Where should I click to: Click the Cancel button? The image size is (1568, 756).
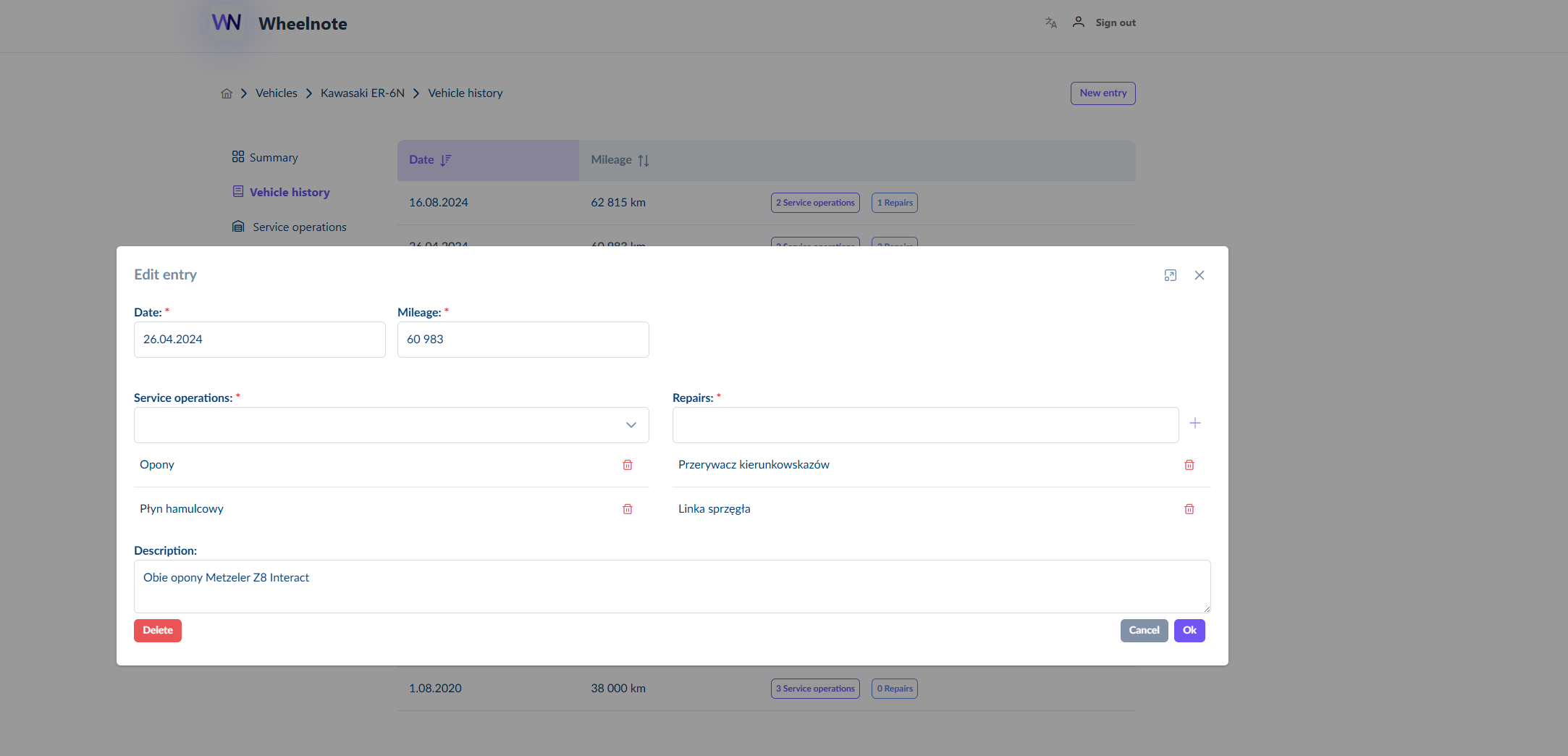tap(1144, 631)
